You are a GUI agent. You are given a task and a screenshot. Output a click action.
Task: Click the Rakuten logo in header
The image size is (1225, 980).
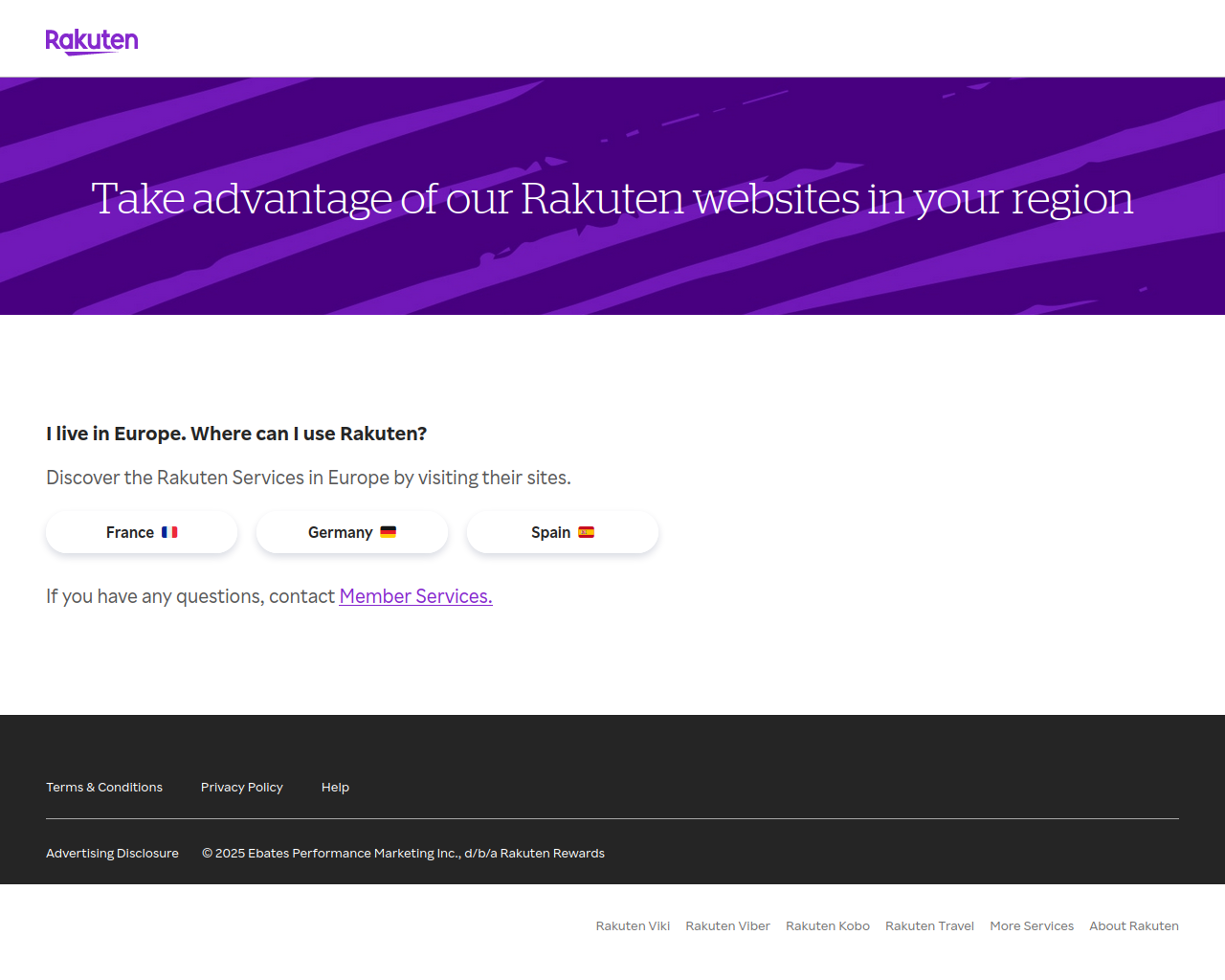pos(92,41)
